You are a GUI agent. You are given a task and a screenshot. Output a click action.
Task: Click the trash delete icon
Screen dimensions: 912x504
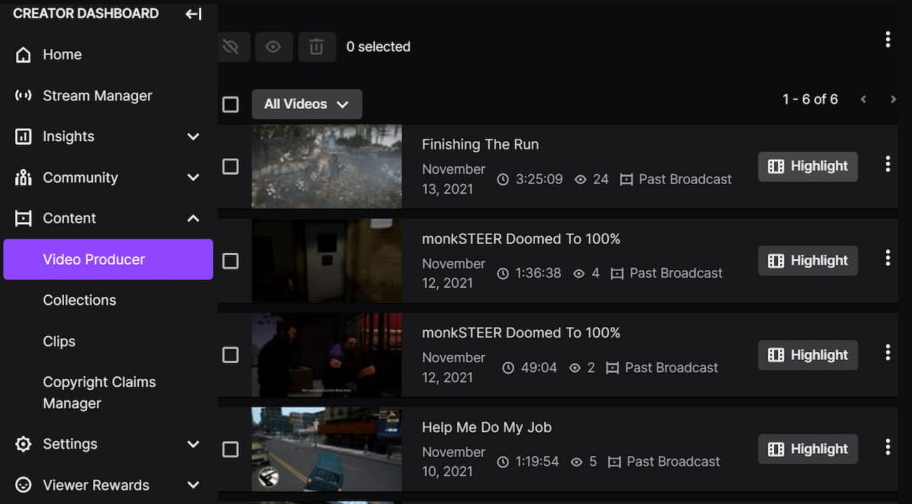click(x=317, y=47)
